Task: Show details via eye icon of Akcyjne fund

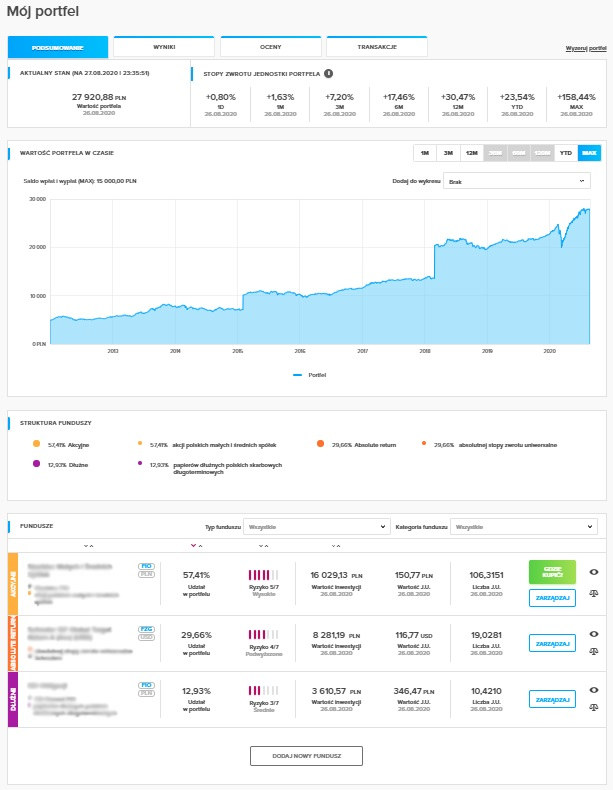Action: (593, 572)
